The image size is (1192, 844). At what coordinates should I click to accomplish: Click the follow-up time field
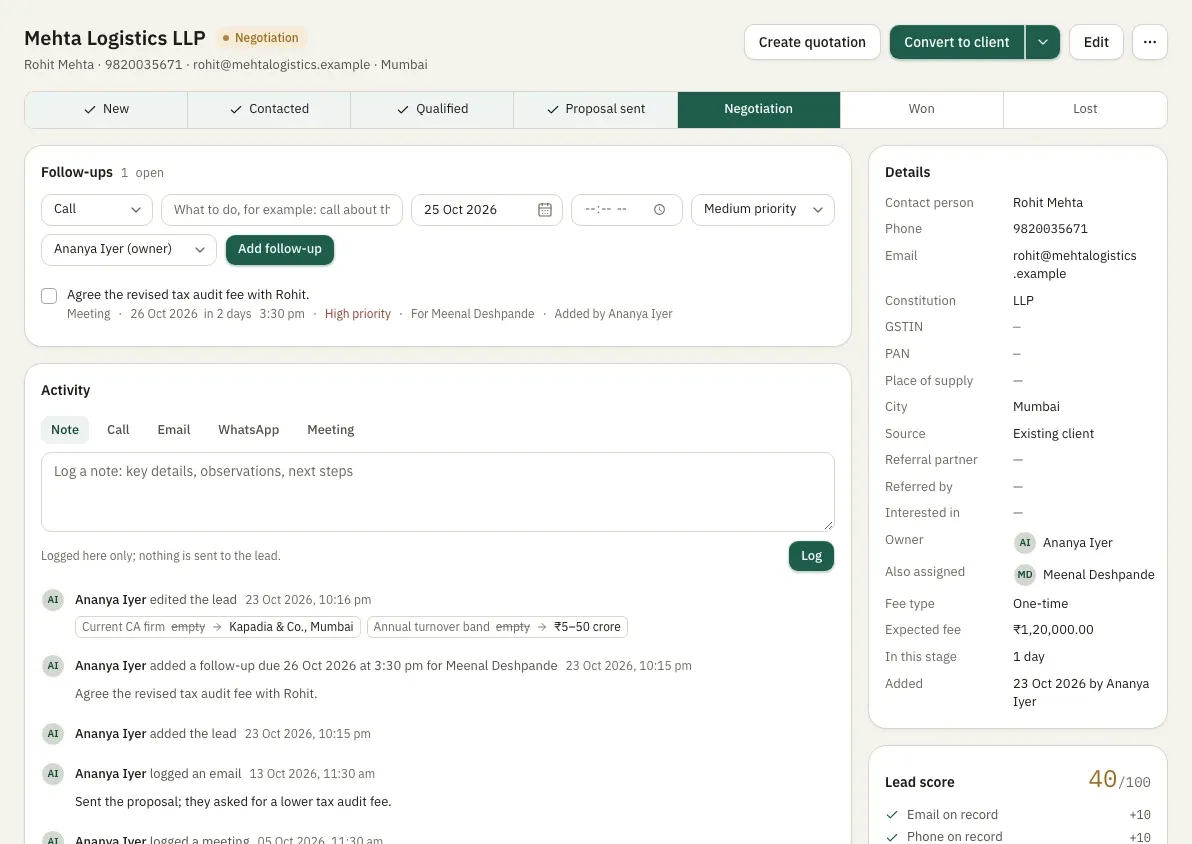tap(626, 210)
